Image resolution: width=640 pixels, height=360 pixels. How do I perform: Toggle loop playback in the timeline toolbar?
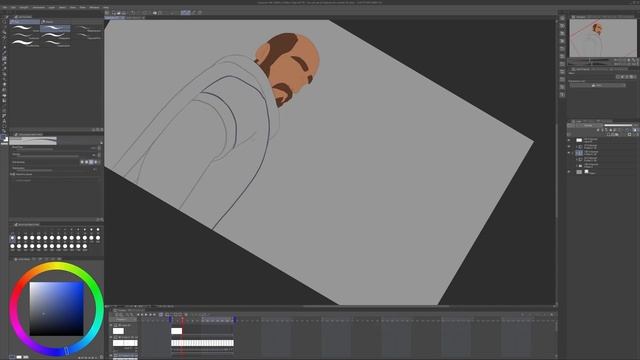point(160,315)
